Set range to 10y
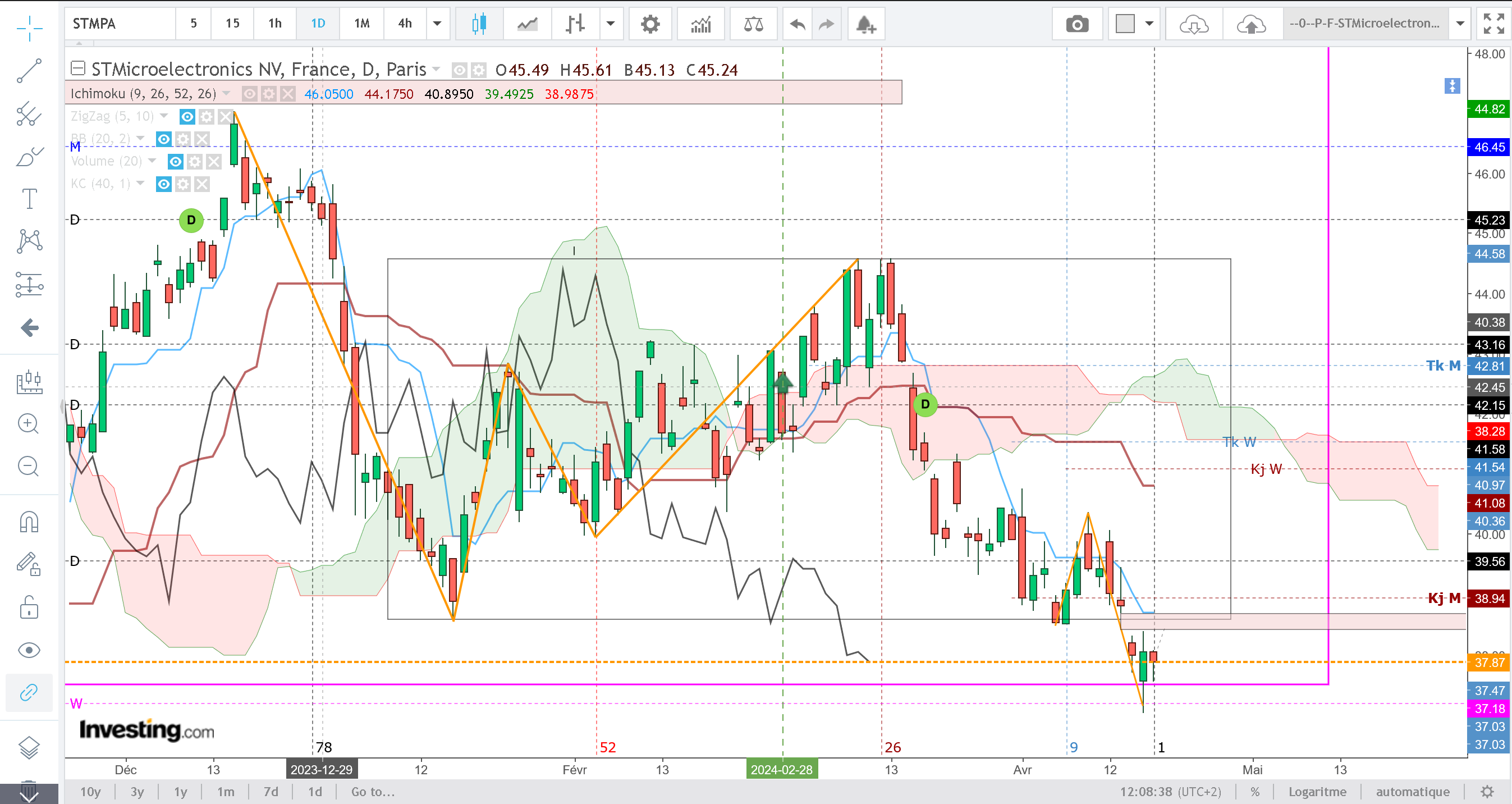Viewport: 1512px width, 804px height. point(90,792)
